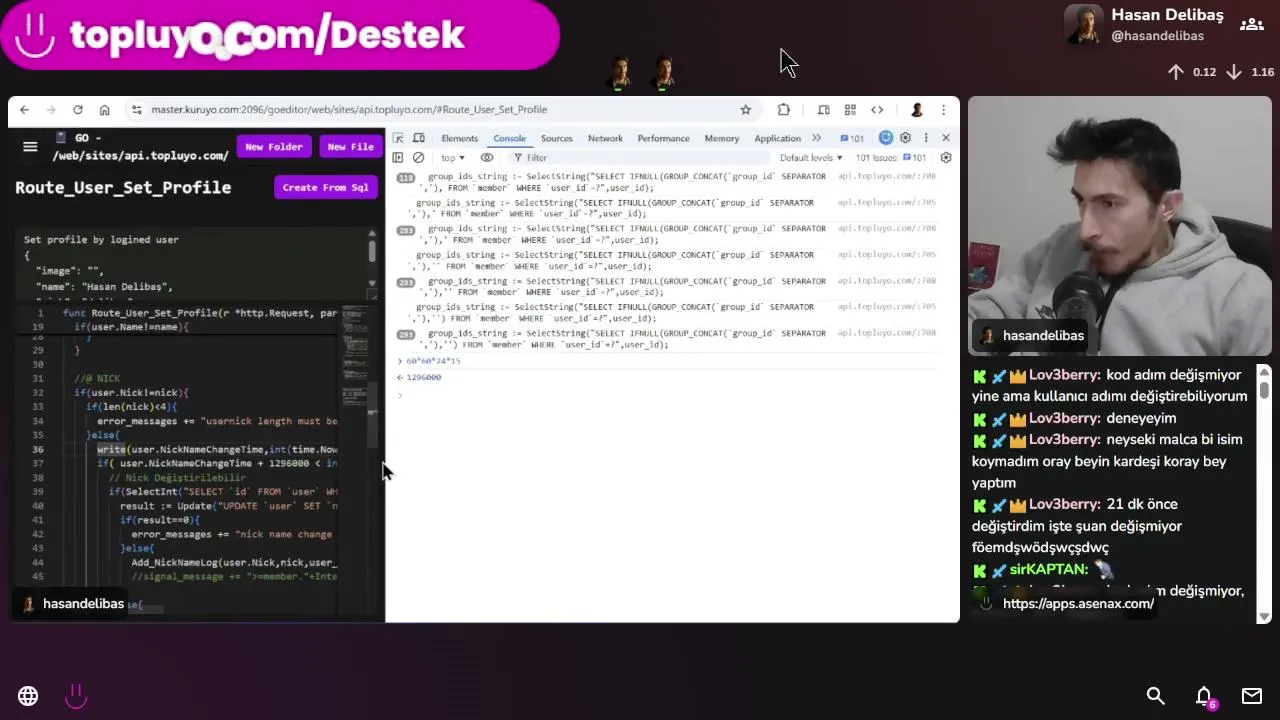Click the topluyo.com/Destek banner
1280x720 pixels.
click(x=279, y=35)
